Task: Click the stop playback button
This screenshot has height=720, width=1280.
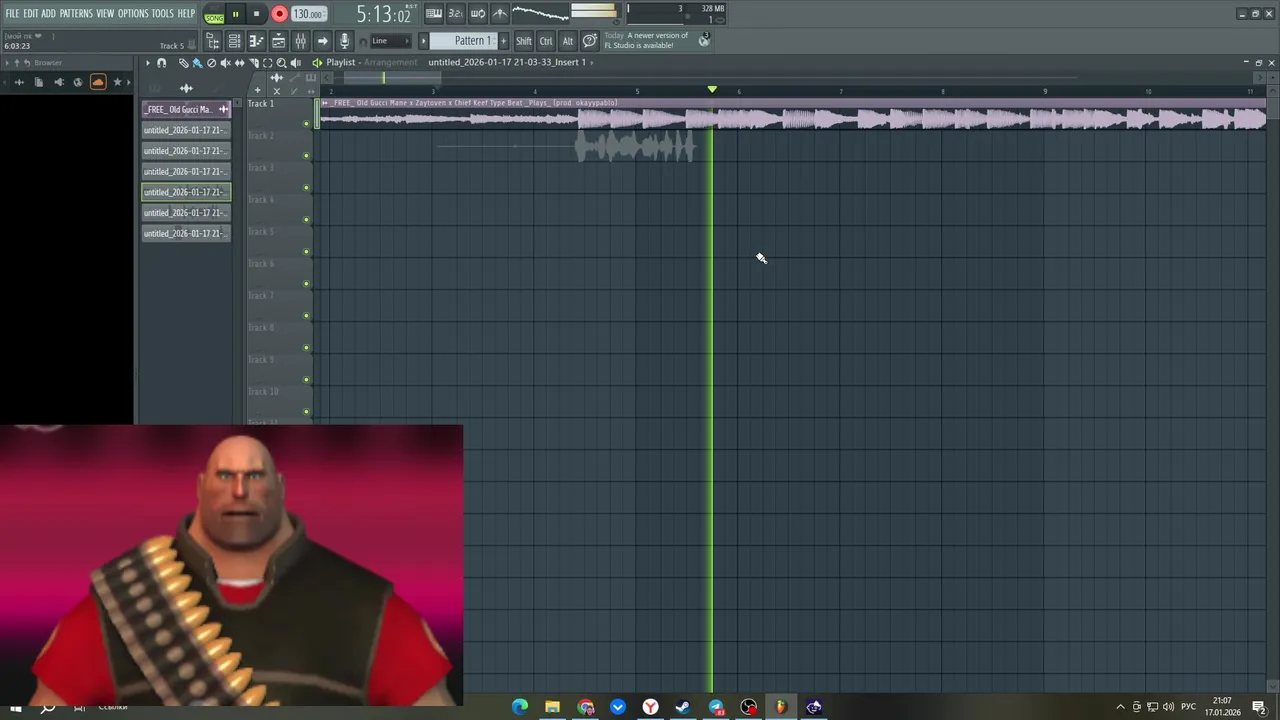Action: (256, 14)
